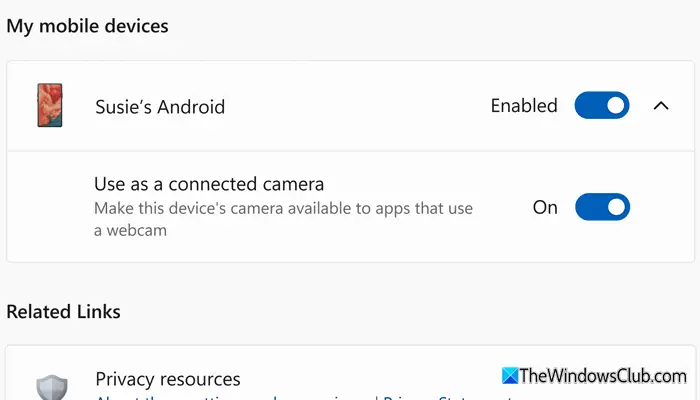Collapse the Susie's Android section chevron
Viewport: 700px width, 400px height.
coord(660,105)
